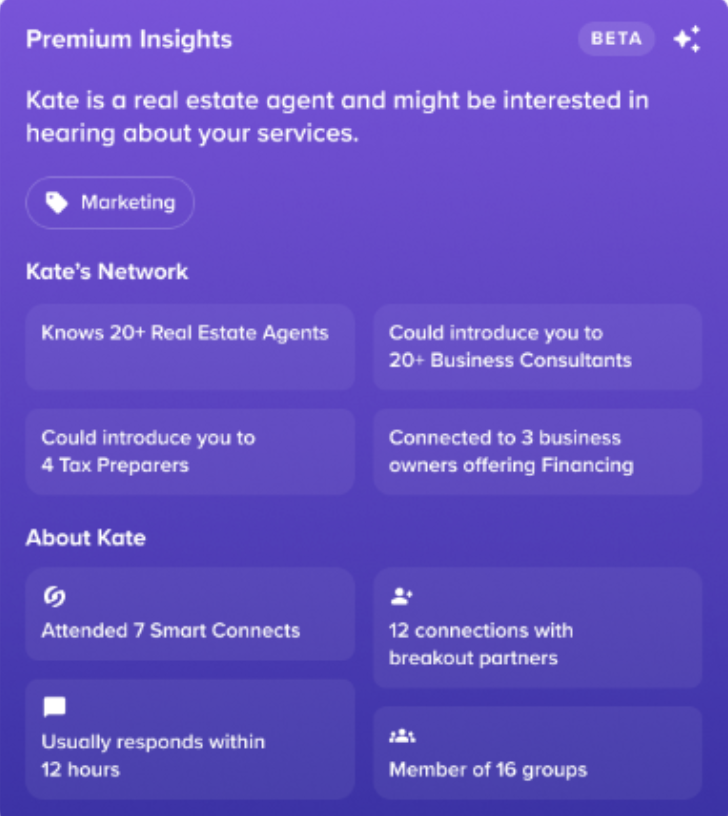Open the 20+ Business Consultants card
Image resolution: width=728 pixels, height=816 pixels.
click(537, 346)
